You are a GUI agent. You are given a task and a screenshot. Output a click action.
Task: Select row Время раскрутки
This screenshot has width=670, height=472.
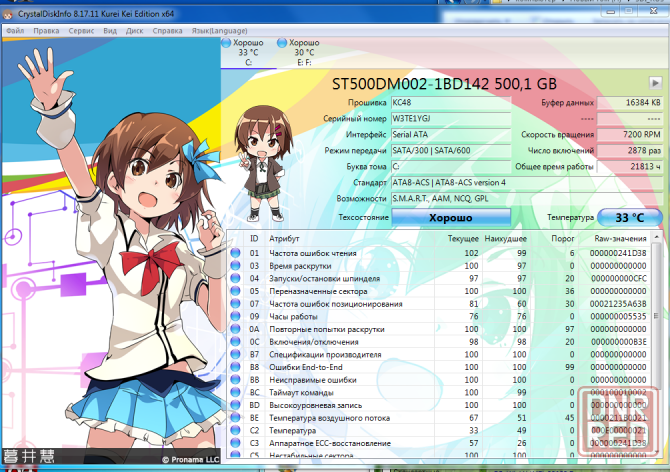440,266
